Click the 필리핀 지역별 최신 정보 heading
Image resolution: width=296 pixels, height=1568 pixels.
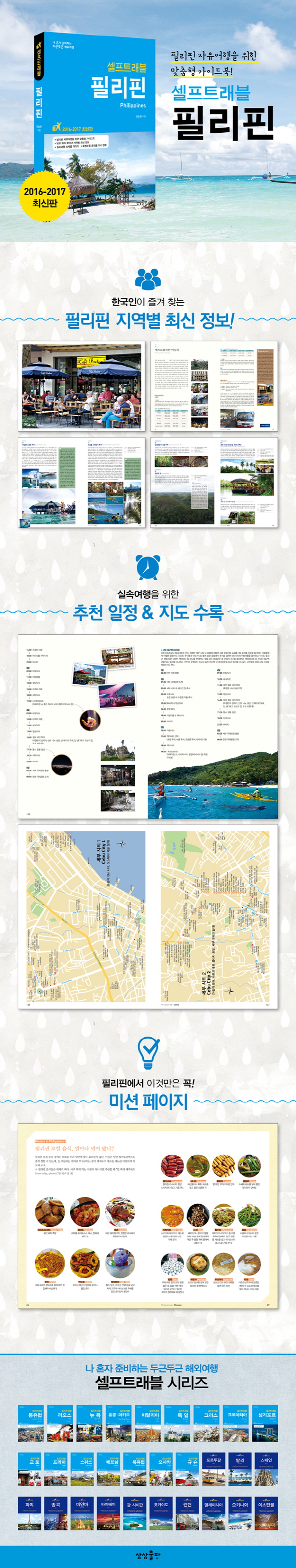coord(148,320)
